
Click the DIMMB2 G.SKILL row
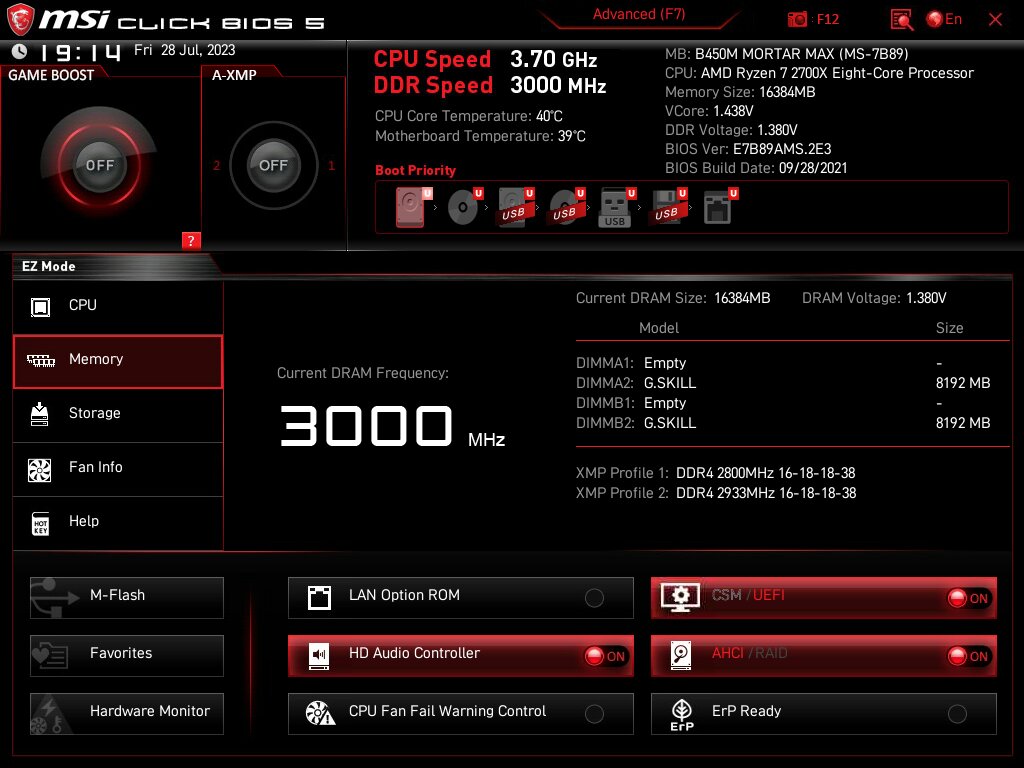click(x=783, y=423)
